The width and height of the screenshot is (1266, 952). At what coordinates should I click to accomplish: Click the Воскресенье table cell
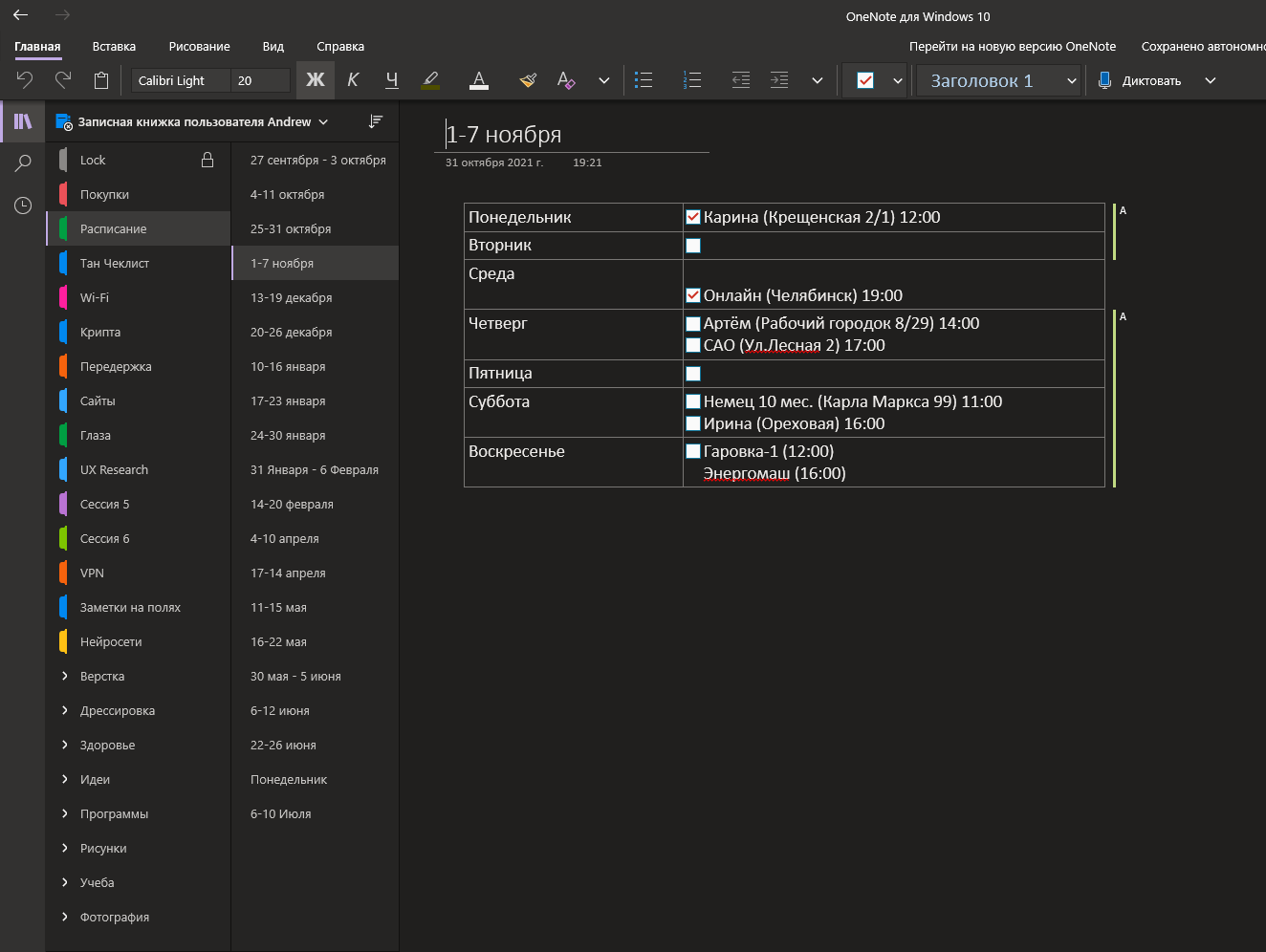pyautogui.click(x=574, y=463)
